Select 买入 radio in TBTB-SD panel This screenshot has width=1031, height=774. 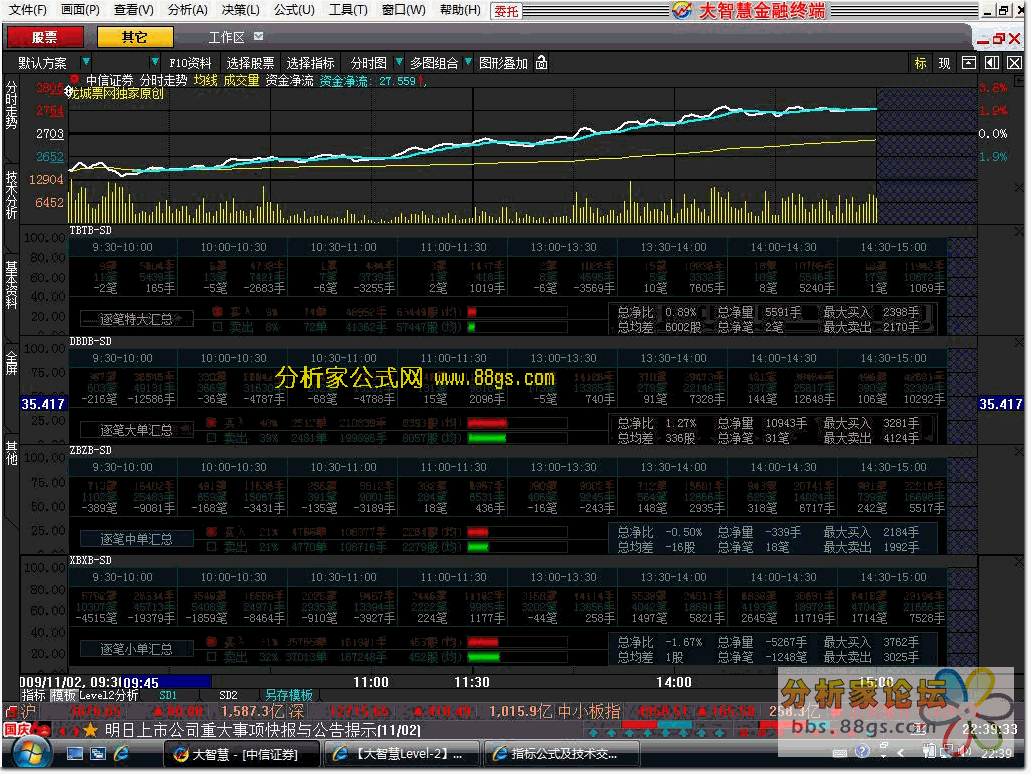pos(217,312)
